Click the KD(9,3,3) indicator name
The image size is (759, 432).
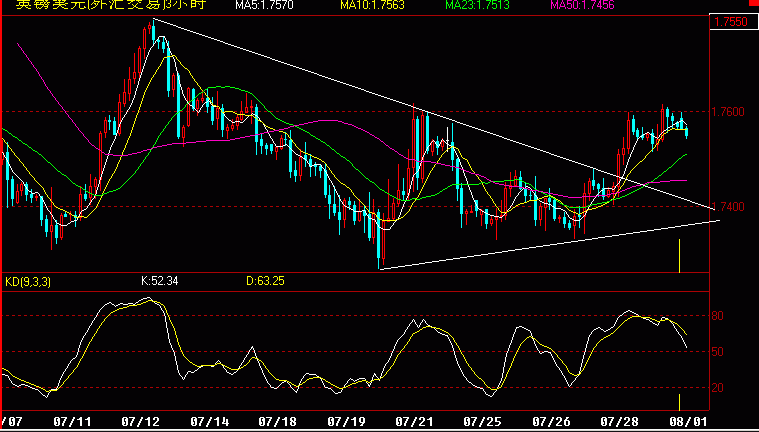coord(28,281)
